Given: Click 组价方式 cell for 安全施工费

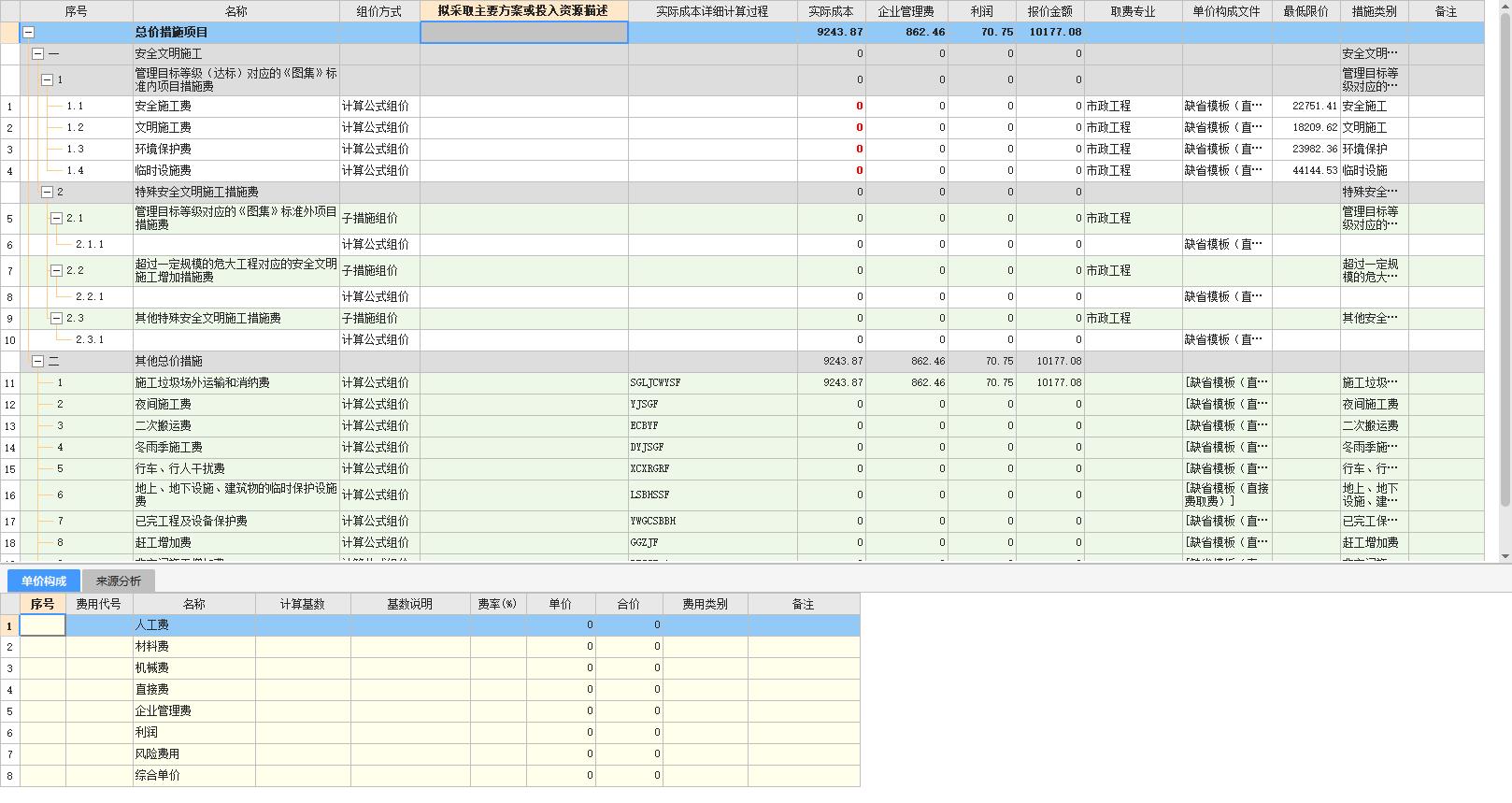Looking at the screenshot, I should click(379, 107).
